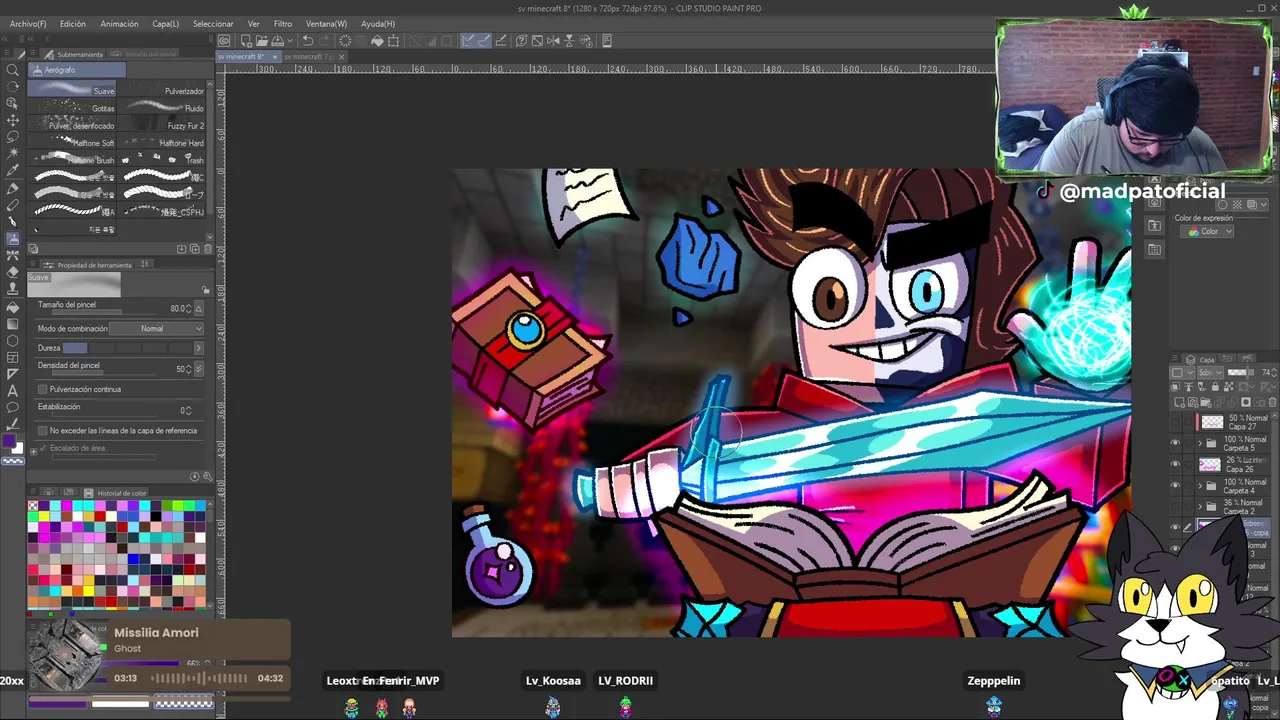Image resolution: width=1280 pixels, height=720 pixels.
Task: Select the Zoom magnifier tool
Action: tap(13, 69)
